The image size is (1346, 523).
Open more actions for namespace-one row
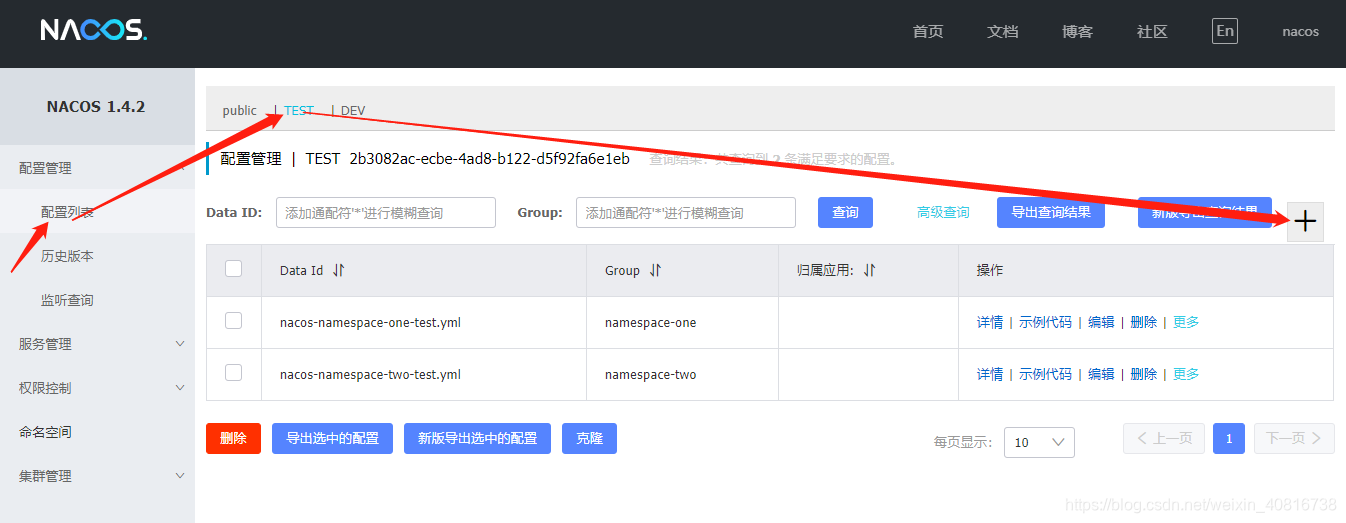tap(1186, 322)
